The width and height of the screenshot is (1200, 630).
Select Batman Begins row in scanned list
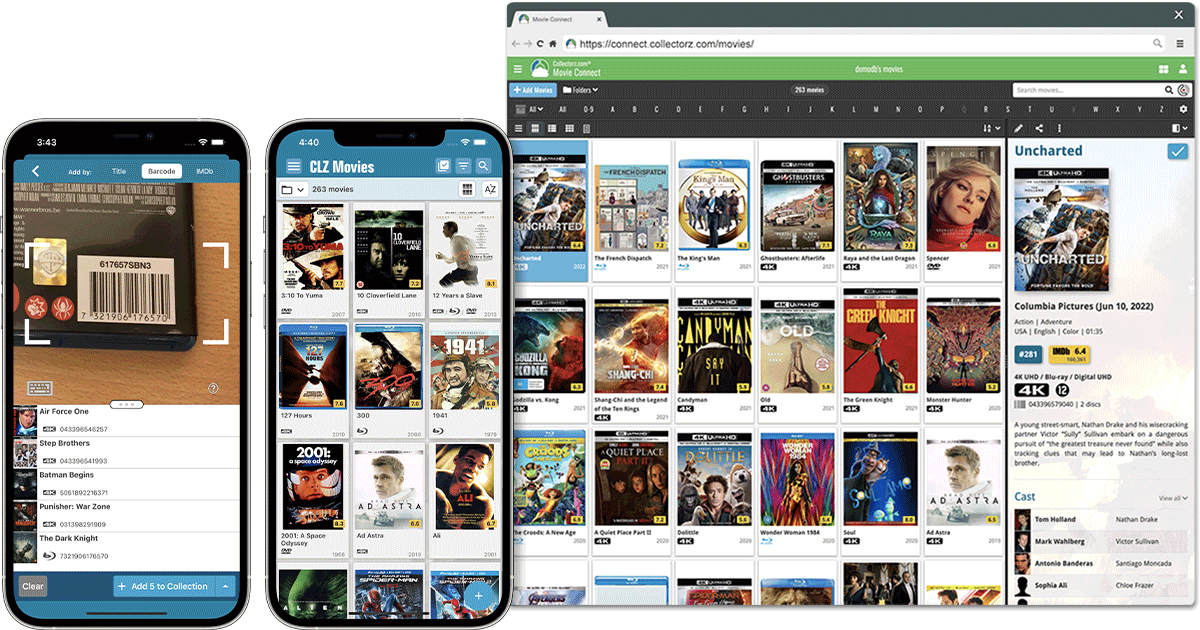[126, 484]
